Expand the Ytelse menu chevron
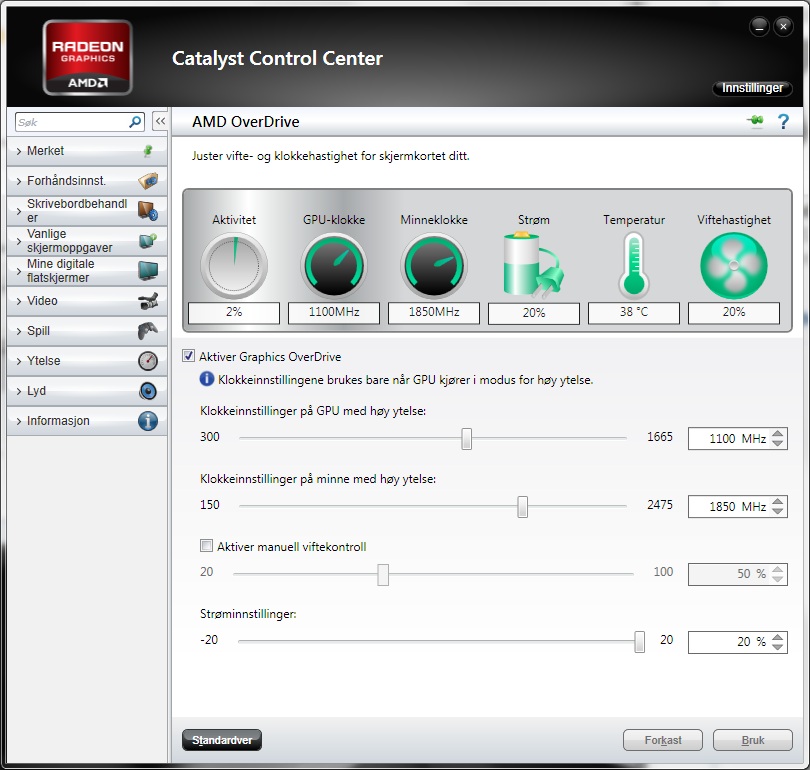This screenshot has width=810, height=770. tap(19, 360)
